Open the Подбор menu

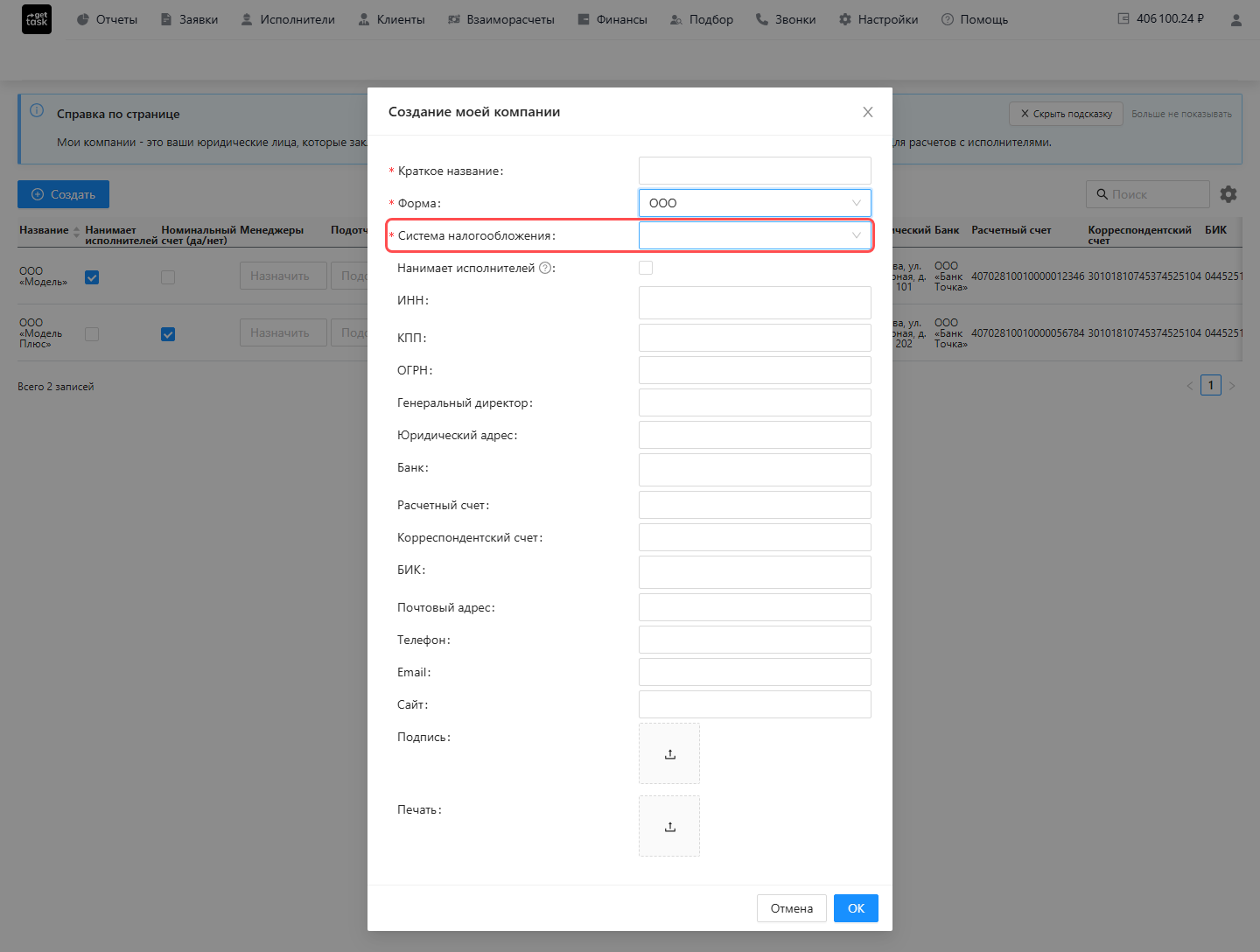[702, 19]
